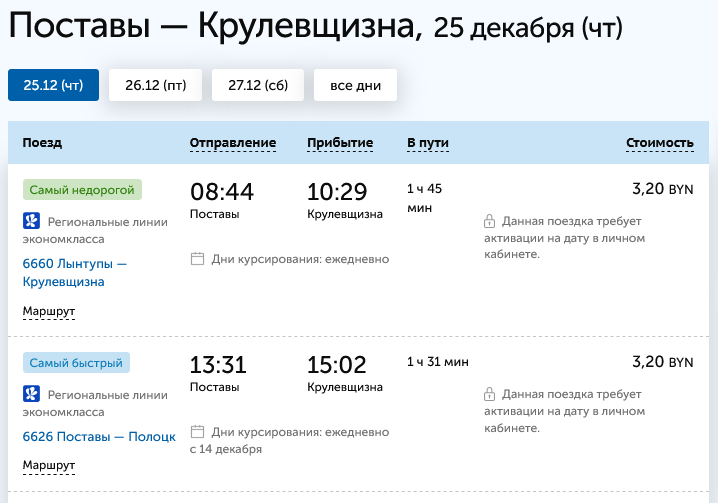Click the lock icon in the 08:44 train's activation note
The image size is (718, 503).
coord(489,221)
